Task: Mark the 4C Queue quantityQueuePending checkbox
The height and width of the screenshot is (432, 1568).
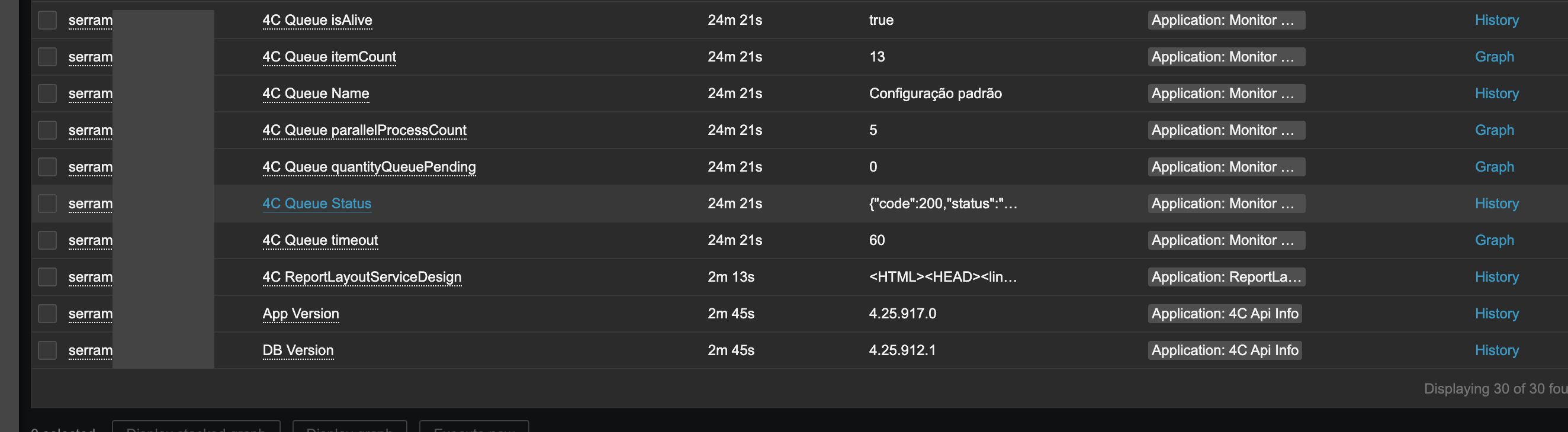Action: (47, 167)
